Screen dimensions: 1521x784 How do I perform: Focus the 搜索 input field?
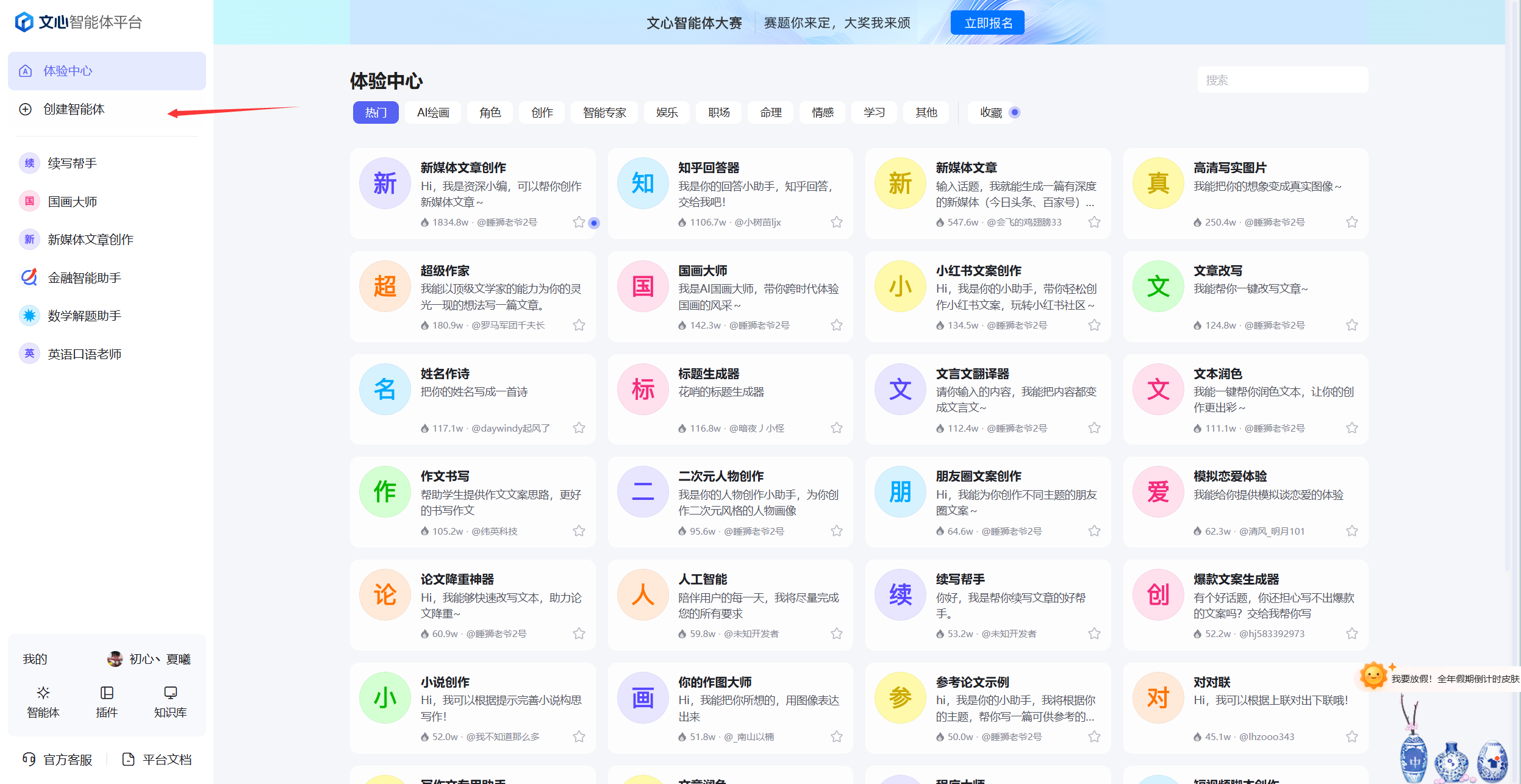coord(1283,80)
